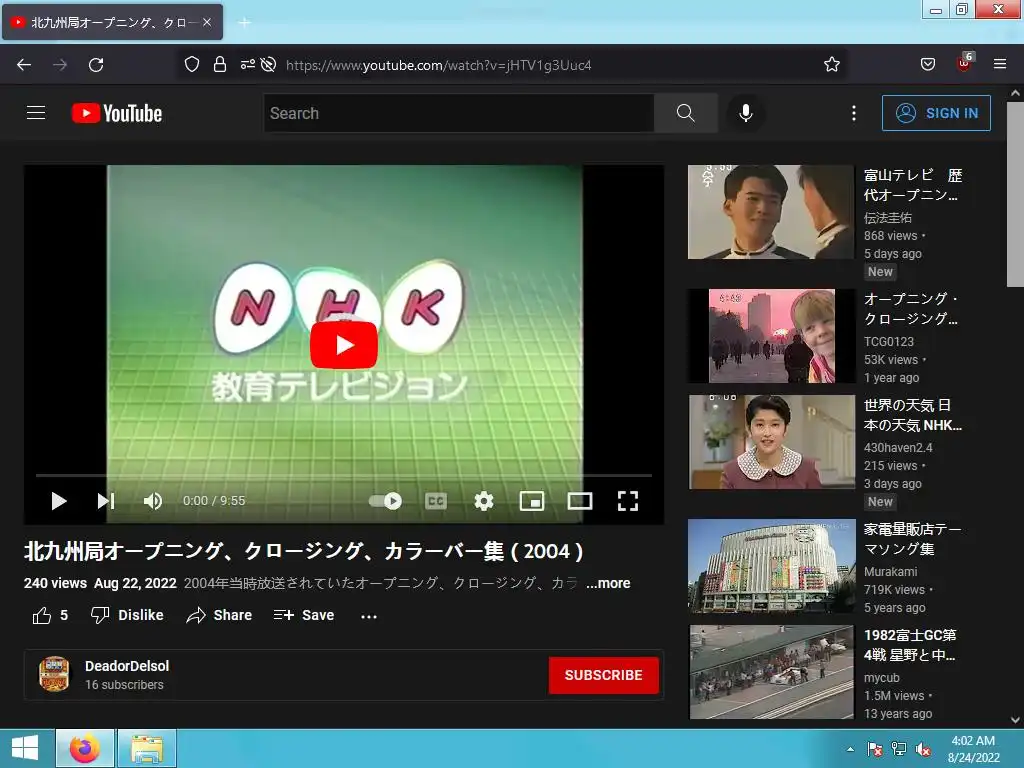
Task: Bookmark this page with the star icon
Action: pyautogui.click(x=831, y=64)
